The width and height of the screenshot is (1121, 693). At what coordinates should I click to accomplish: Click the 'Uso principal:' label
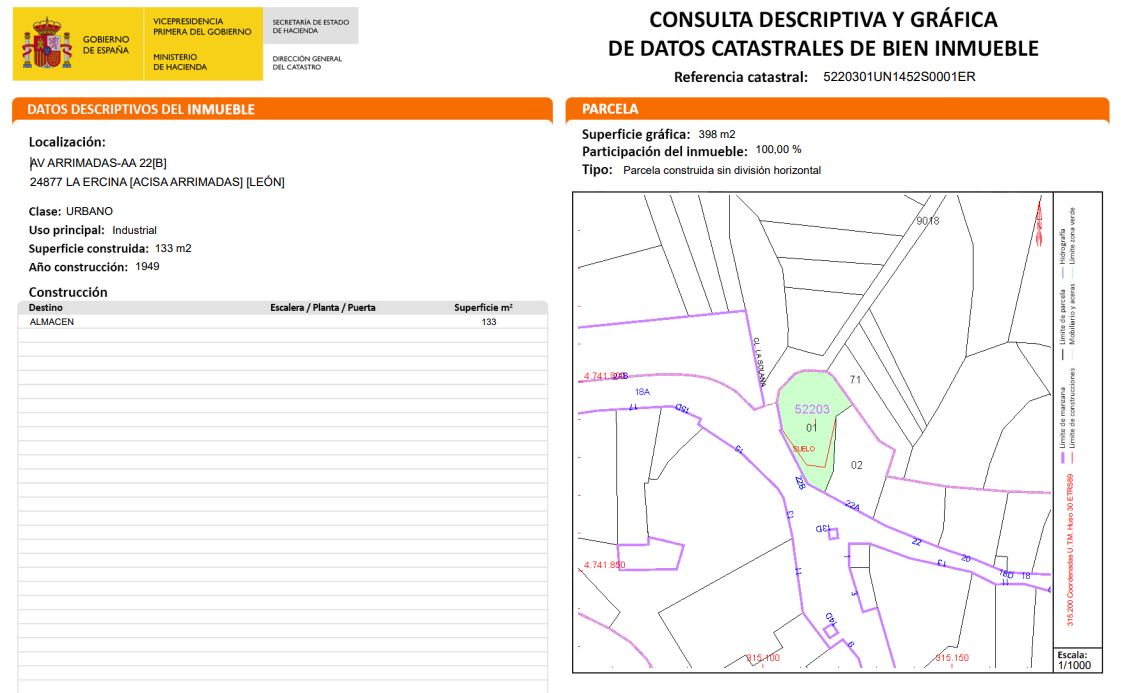(x=66, y=230)
